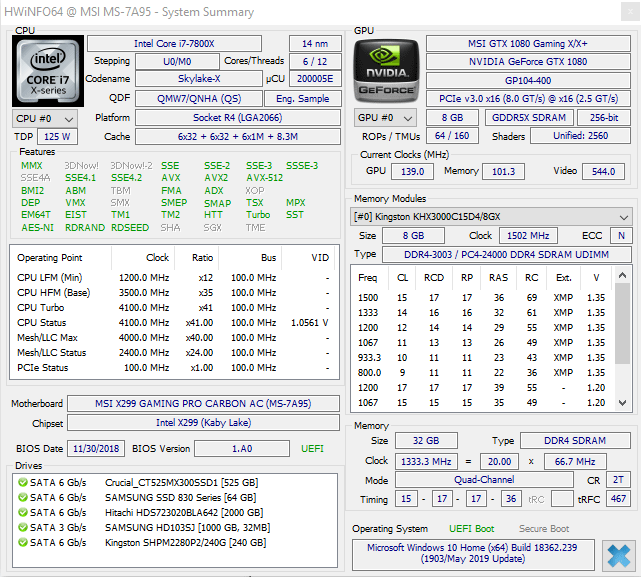Click the tRFC 467 value field
The image size is (641, 577).
pos(618,499)
